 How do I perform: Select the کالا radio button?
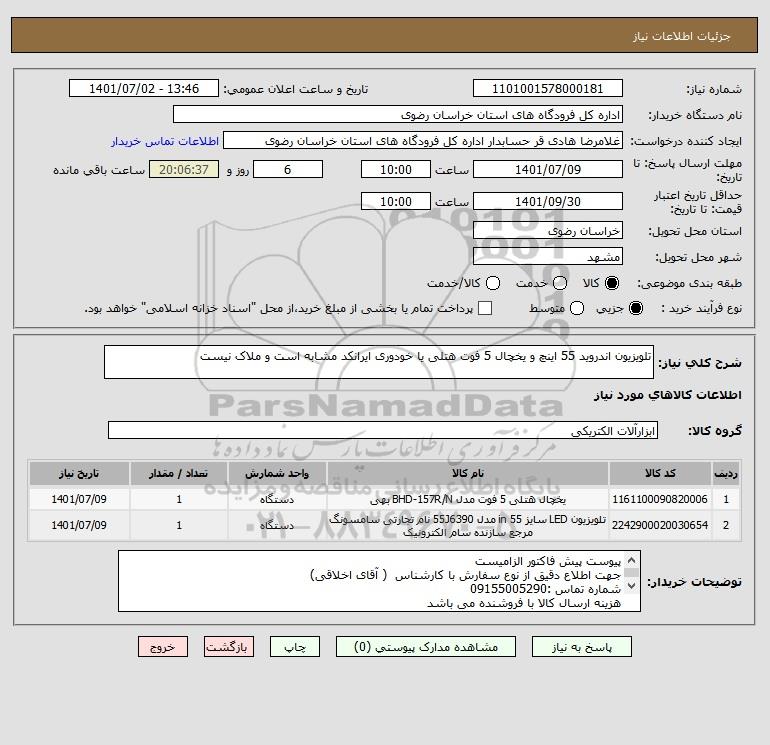[612, 283]
